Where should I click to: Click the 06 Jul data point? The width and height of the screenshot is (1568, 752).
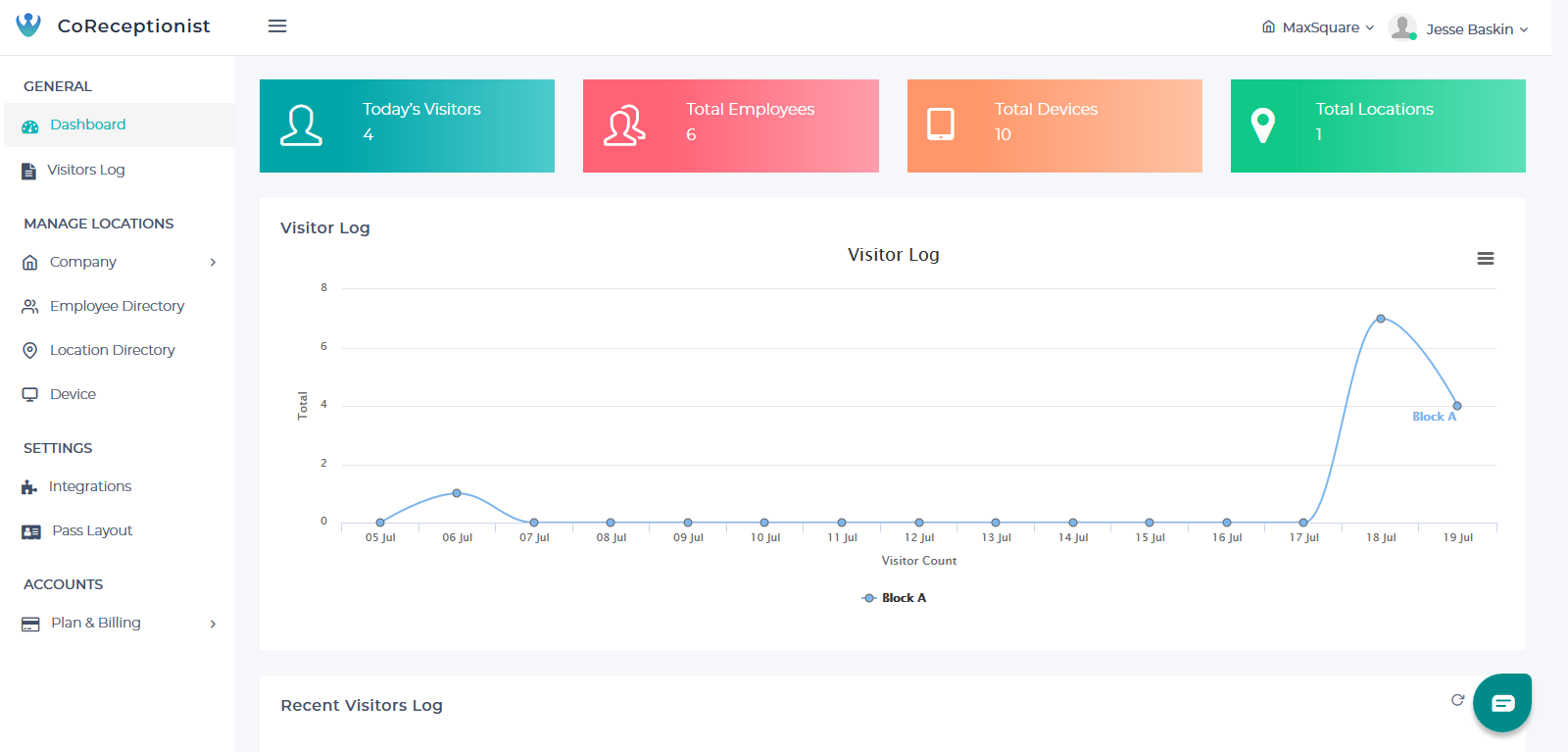click(x=457, y=493)
